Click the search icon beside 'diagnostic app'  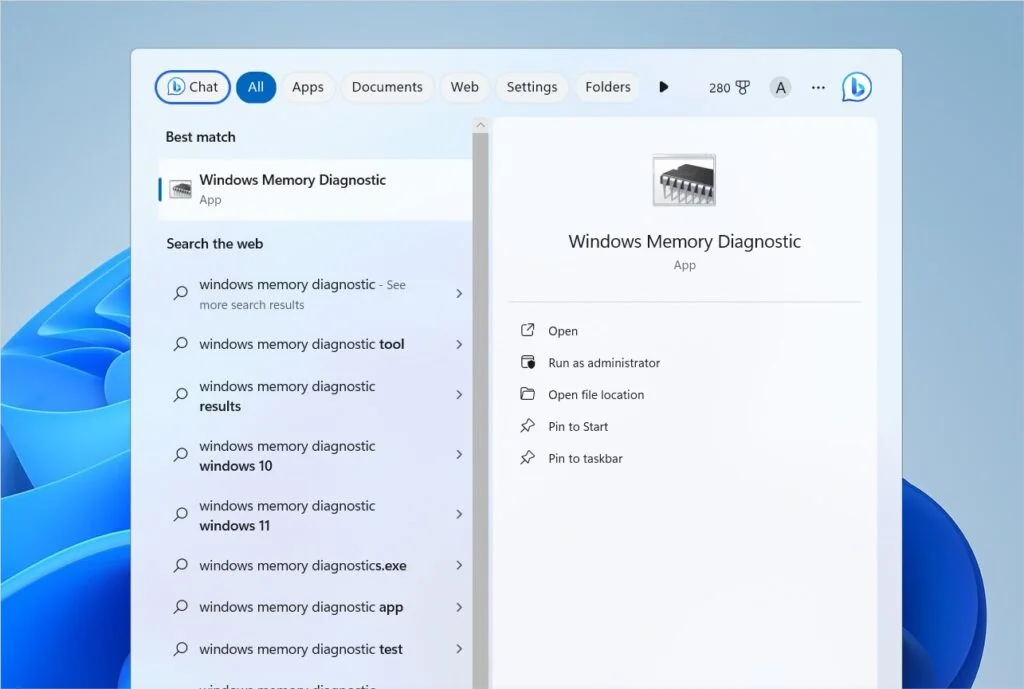point(181,607)
